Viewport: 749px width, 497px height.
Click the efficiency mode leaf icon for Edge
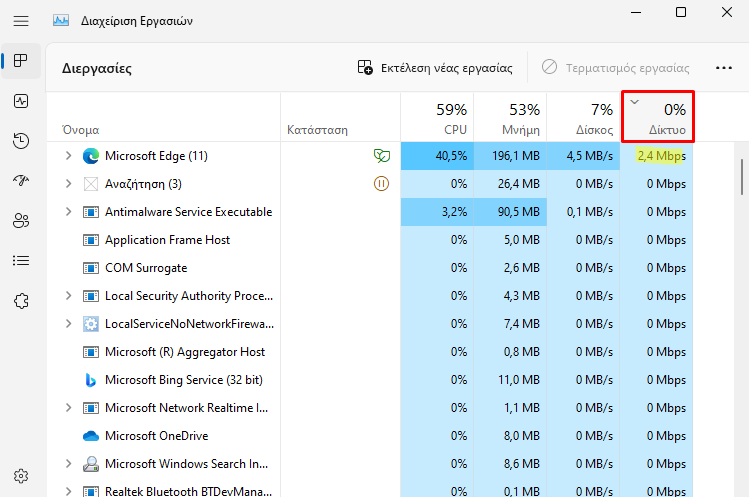point(382,156)
